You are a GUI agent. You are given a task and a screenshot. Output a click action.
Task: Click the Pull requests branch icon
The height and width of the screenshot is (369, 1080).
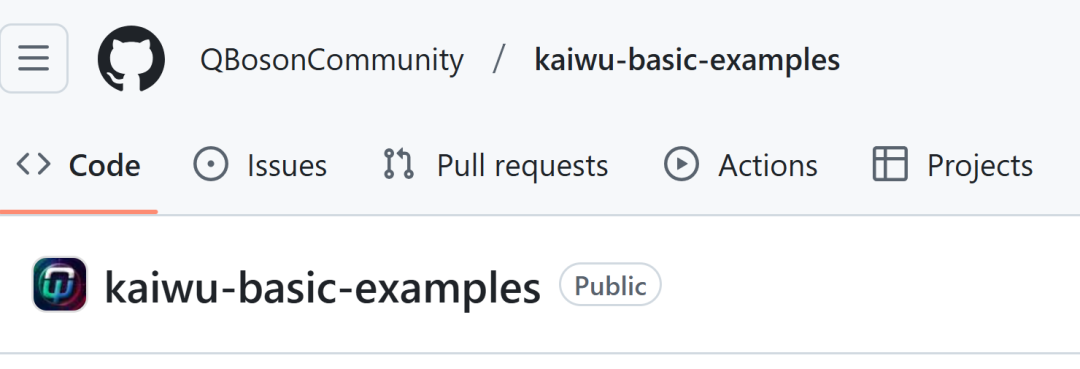click(399, 165)
